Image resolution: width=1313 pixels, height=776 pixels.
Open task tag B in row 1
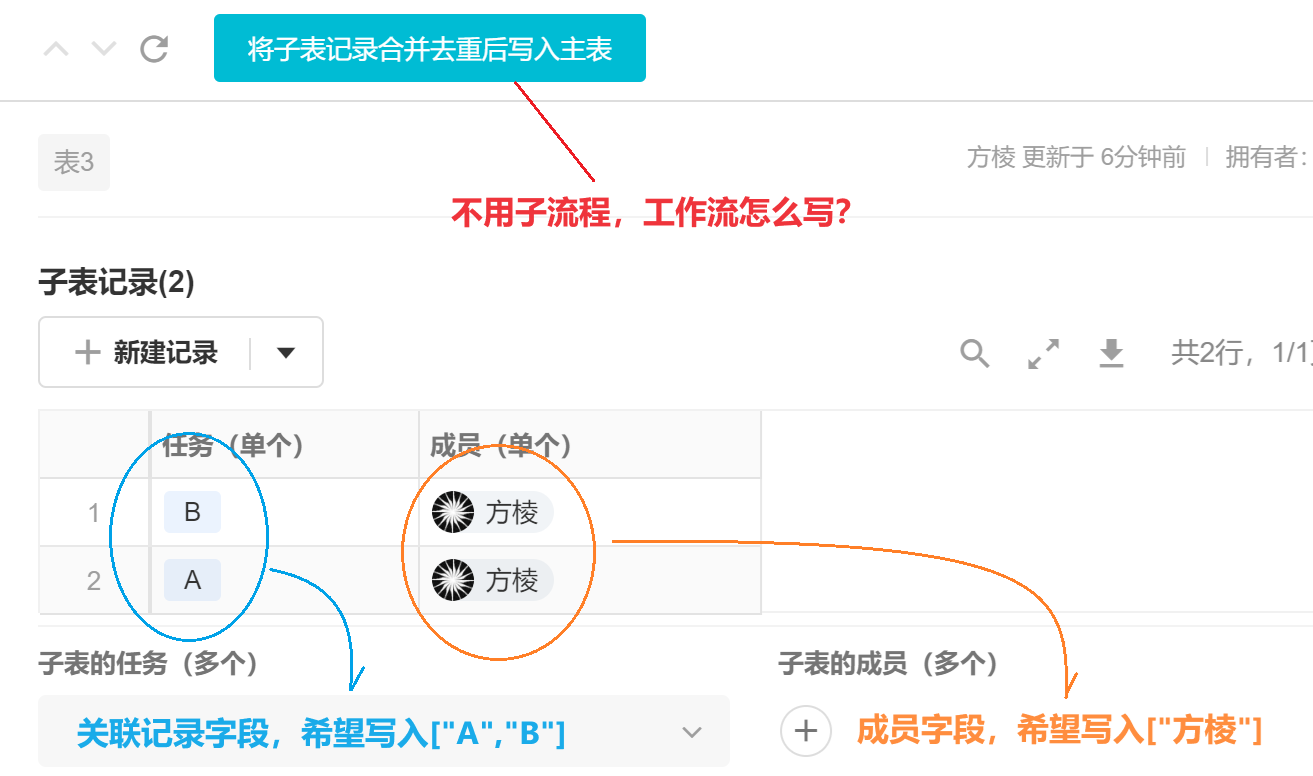coord(193,513)
